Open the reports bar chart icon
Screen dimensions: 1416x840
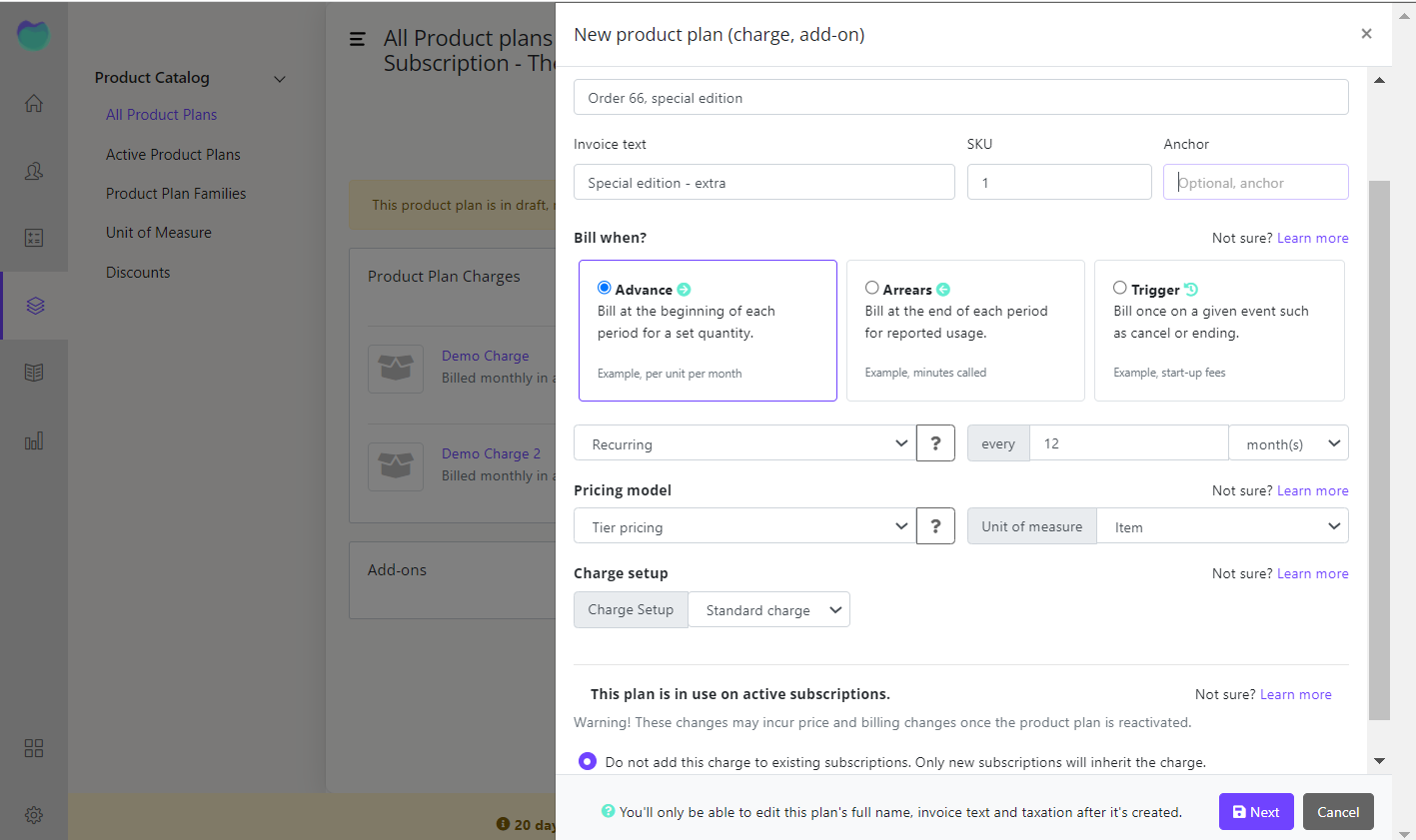tap(34, 440)
